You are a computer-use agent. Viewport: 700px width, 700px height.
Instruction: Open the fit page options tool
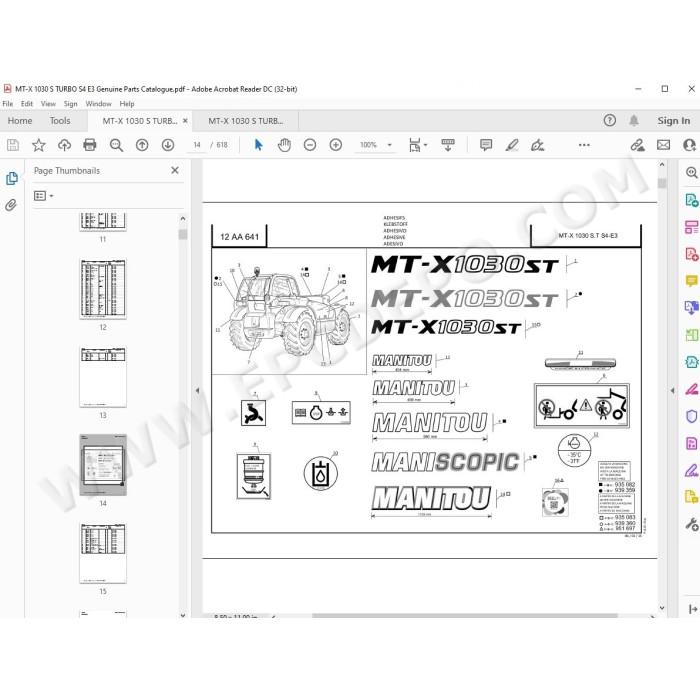[x=418, y=145]
